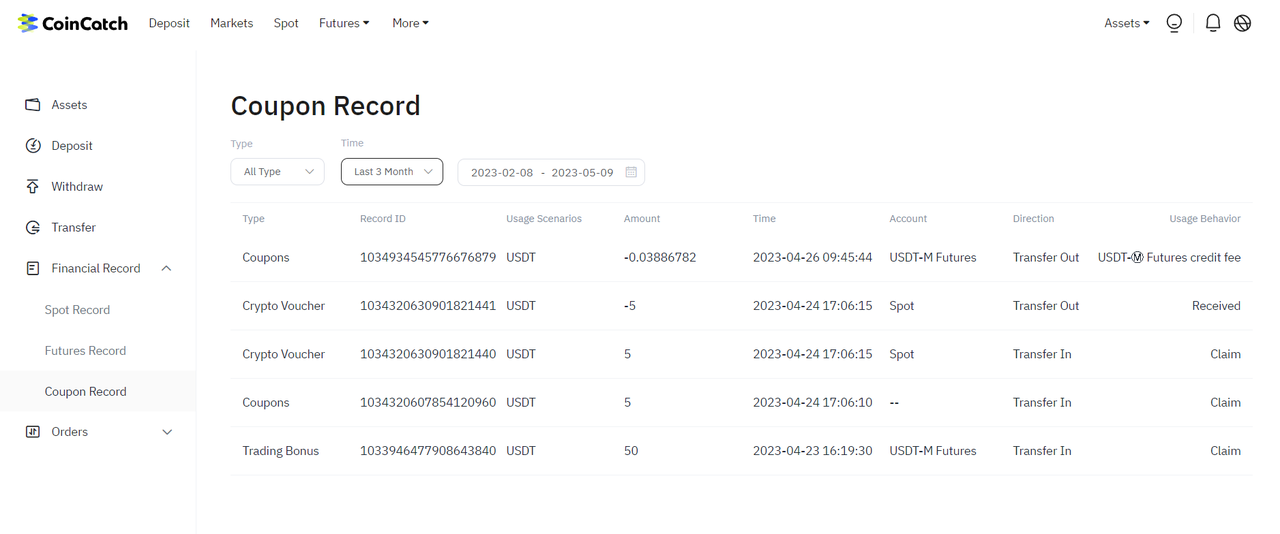This screenshot has width=1280, height=534.
Task: Open the Assets dropdown at top right
Action: click(1126, 23)
